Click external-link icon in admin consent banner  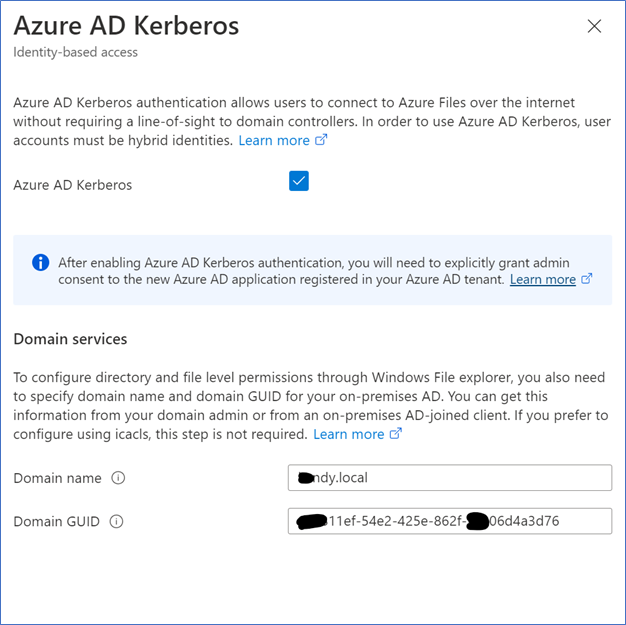point(586,278)
